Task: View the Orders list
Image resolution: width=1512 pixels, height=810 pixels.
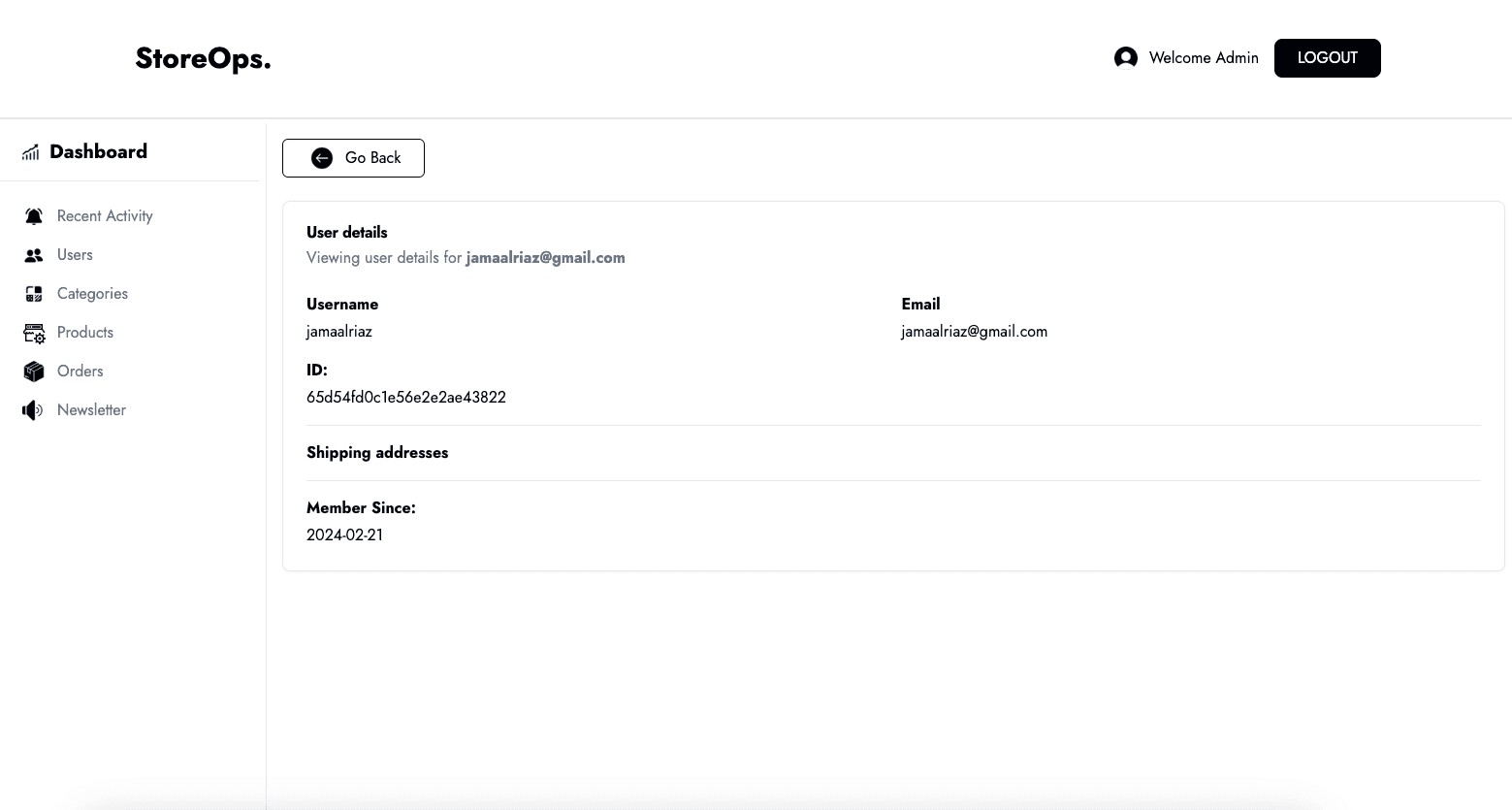Action: 80,372
